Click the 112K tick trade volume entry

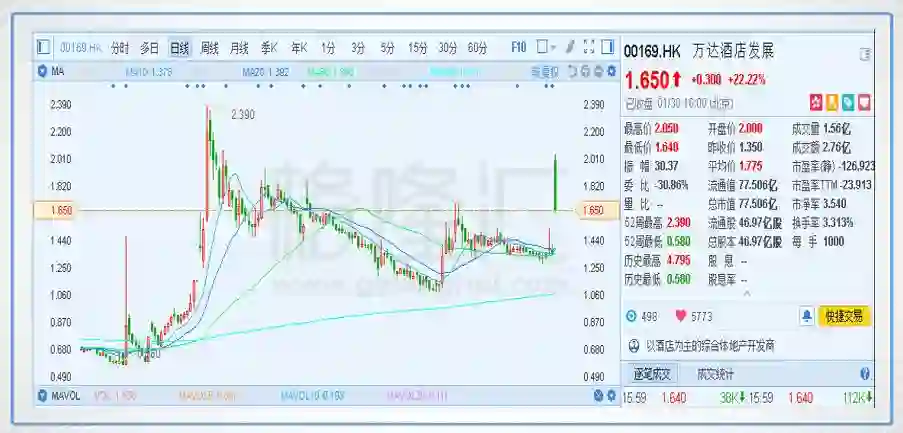pyautogui.click(x=856, y=398)
